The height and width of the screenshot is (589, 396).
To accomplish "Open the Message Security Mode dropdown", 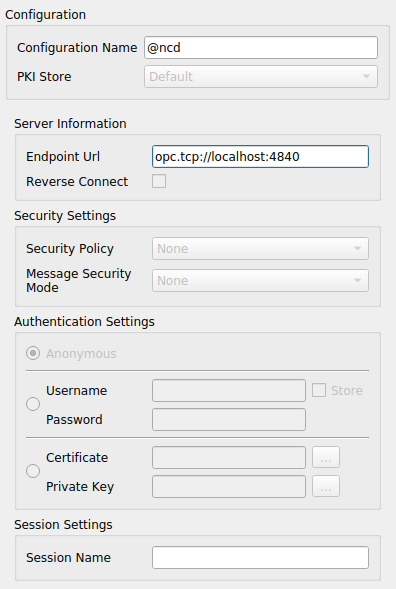I will [x=260, y=280].
